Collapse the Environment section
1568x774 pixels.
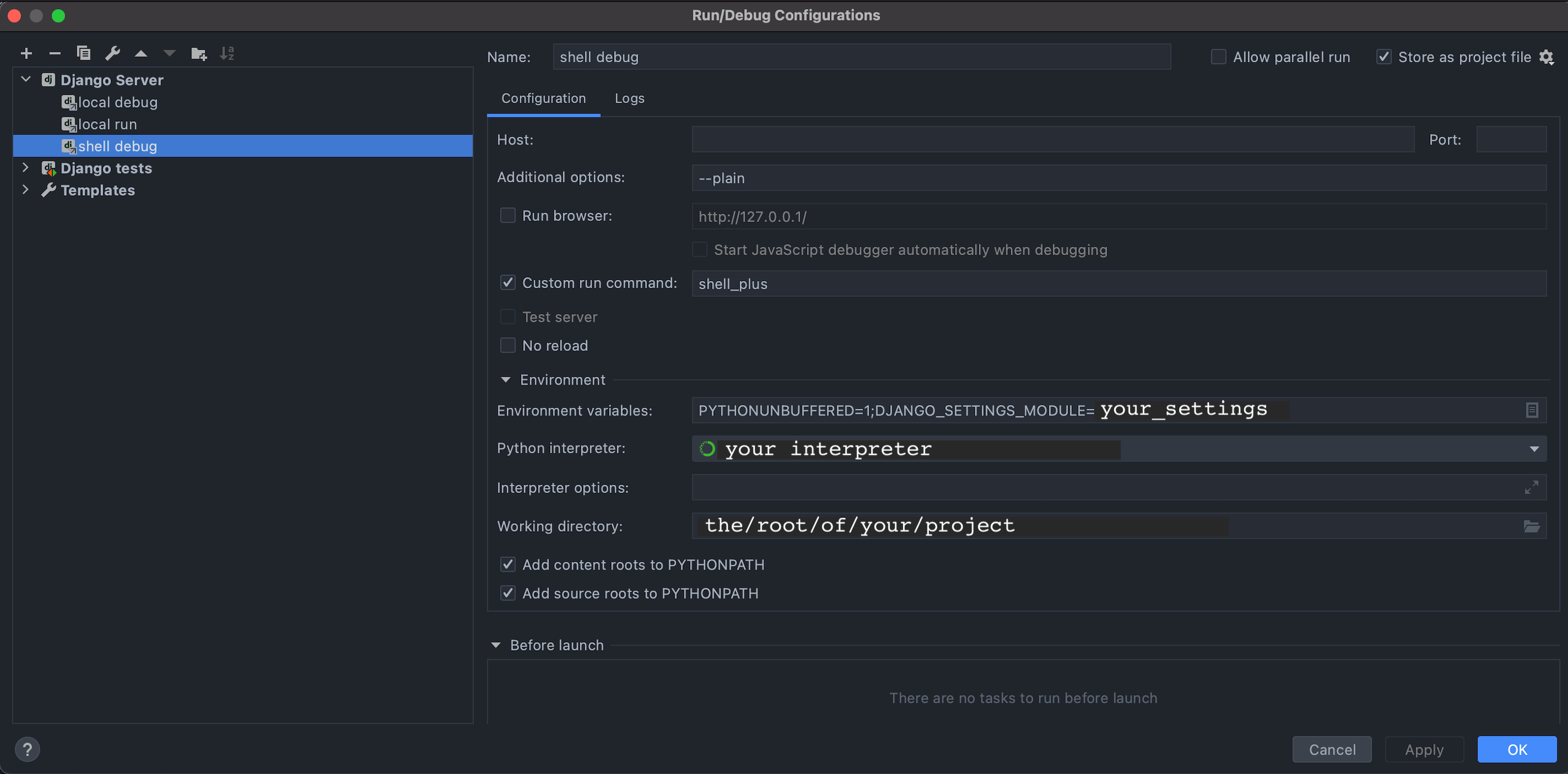[505, 379]
